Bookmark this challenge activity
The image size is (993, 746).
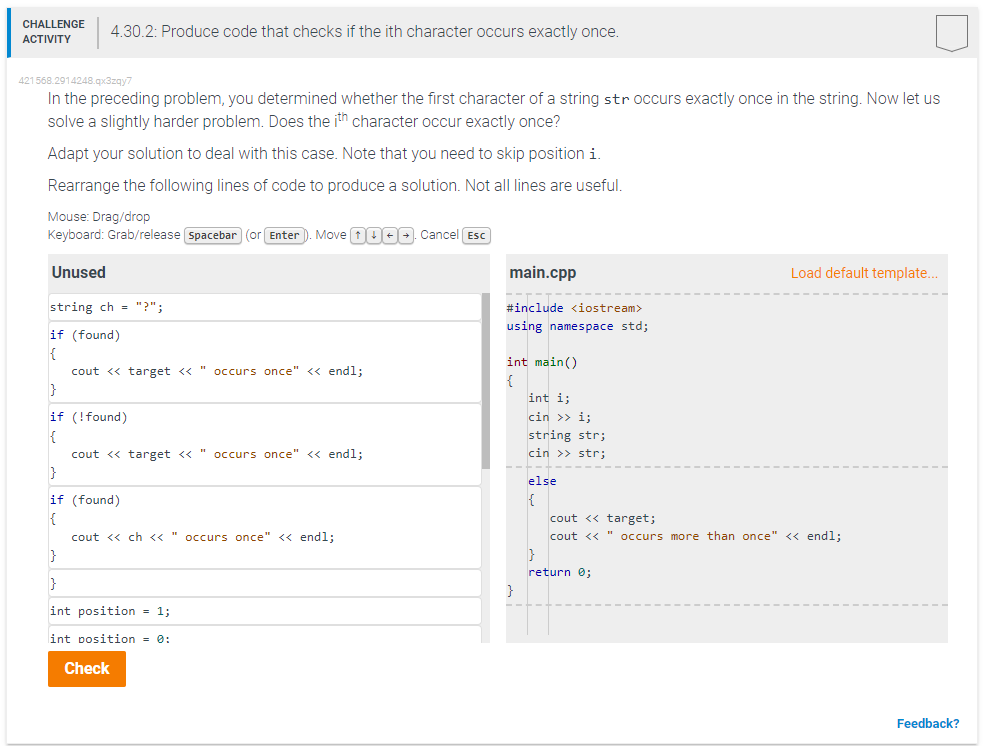point(951,31)
